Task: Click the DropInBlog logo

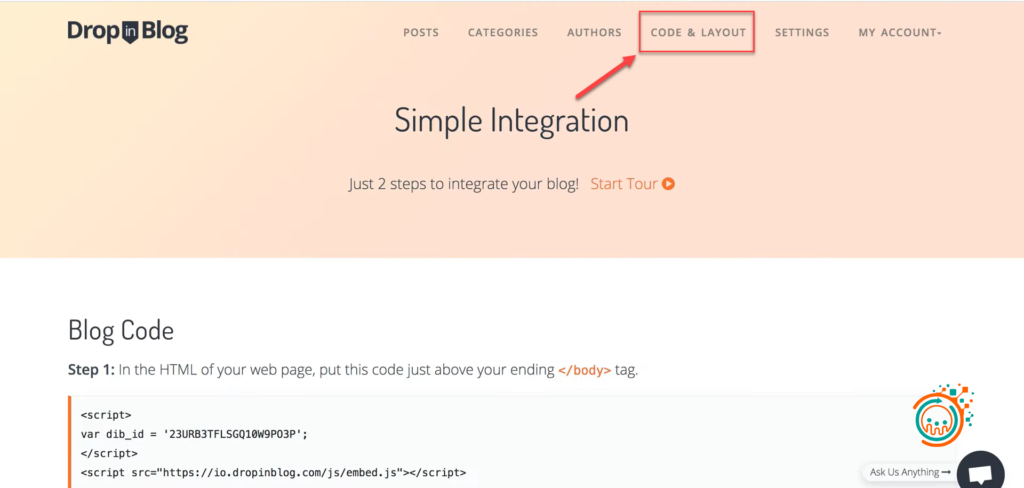Action: coord(127,32)
